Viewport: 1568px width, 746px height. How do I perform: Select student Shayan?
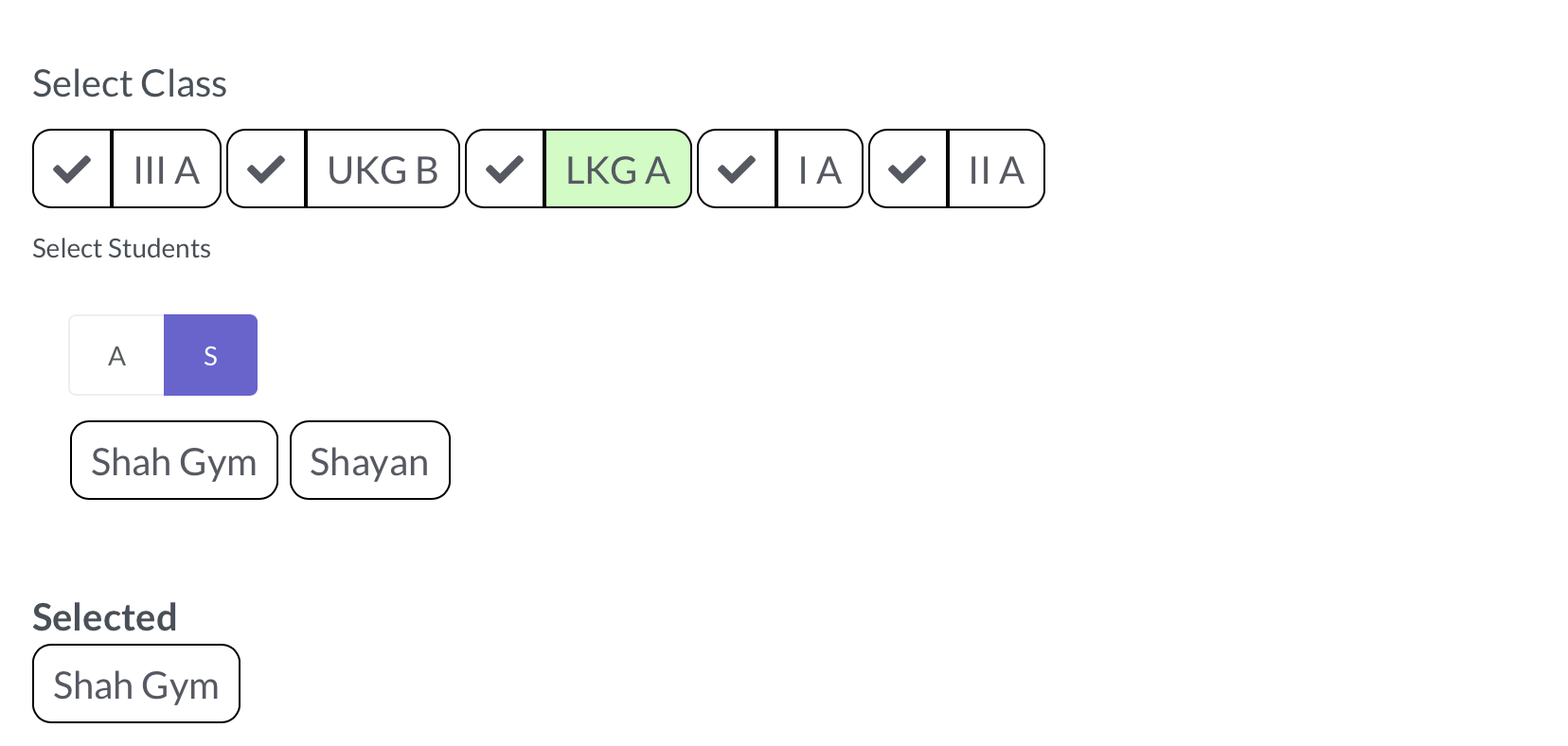369,461
